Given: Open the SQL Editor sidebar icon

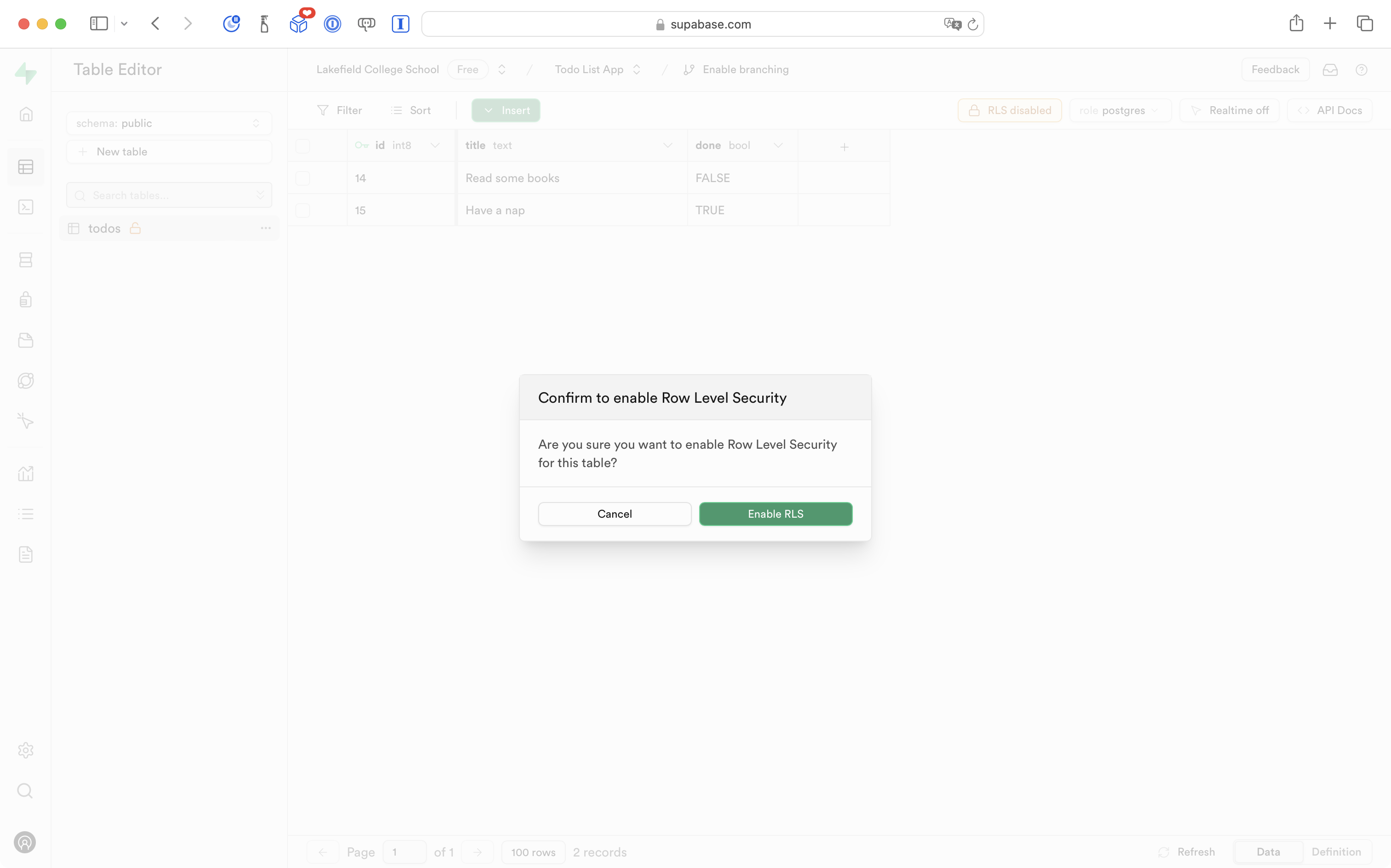Looking at the screenshot, I should click(26, 207).
